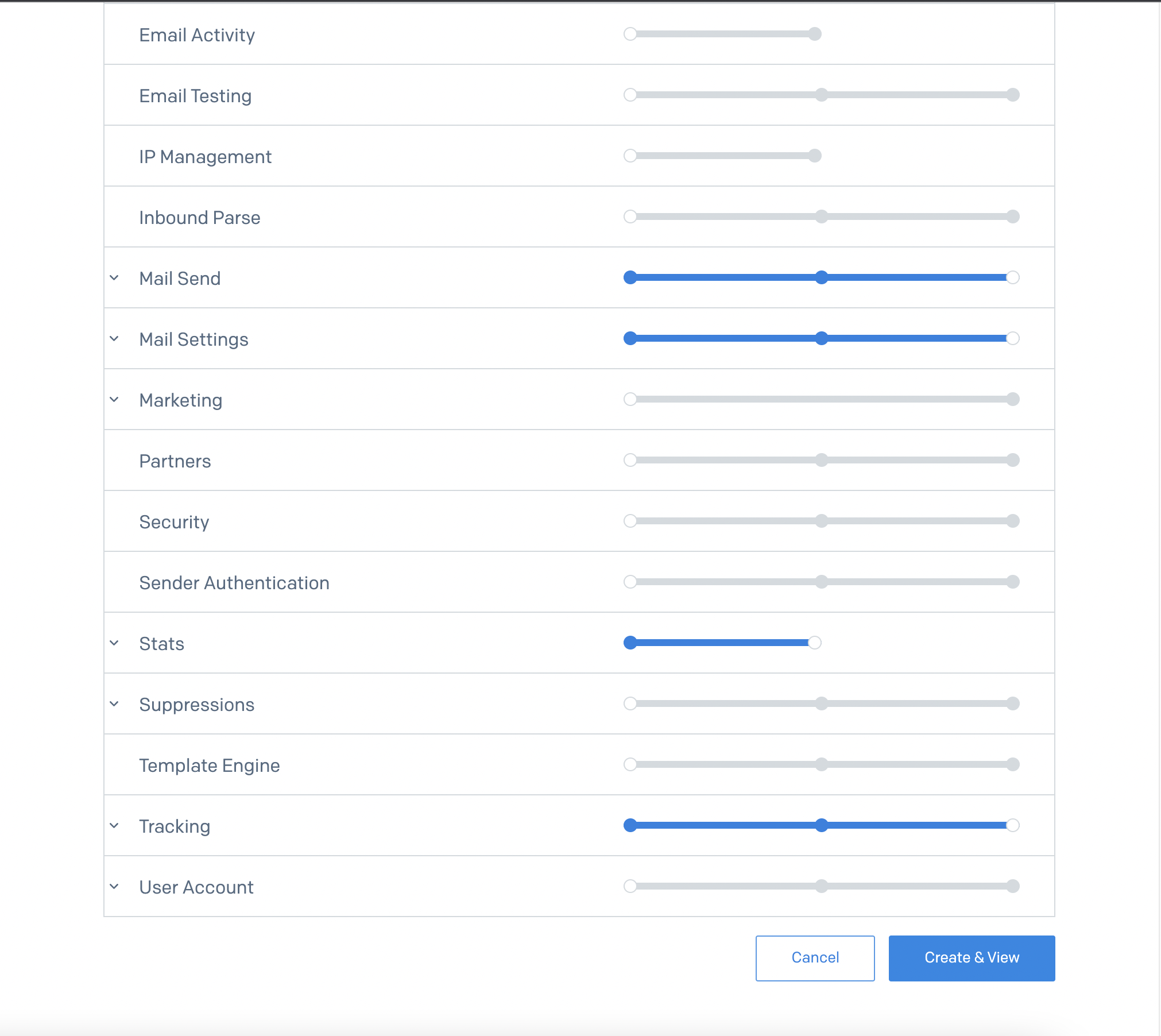Expand the Mail Send permissions row
The image size is (1161, 1036).
[114, 278]
